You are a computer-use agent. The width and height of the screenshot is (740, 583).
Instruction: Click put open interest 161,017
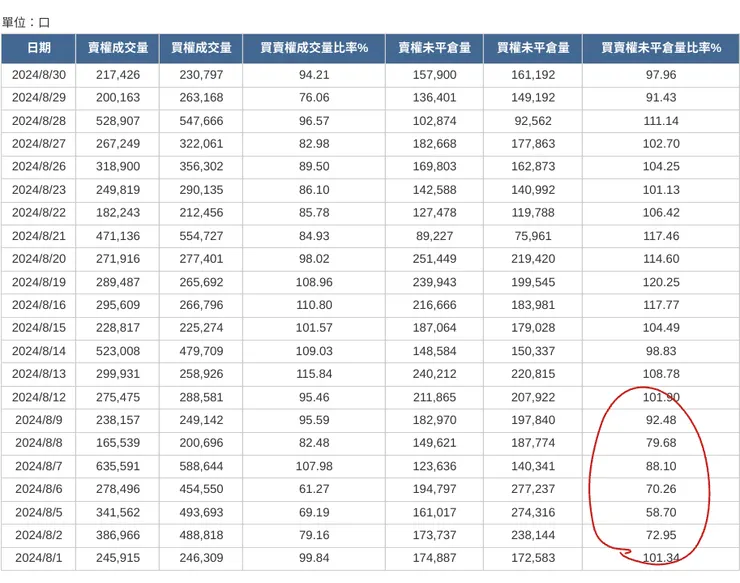tap(434, 513)
